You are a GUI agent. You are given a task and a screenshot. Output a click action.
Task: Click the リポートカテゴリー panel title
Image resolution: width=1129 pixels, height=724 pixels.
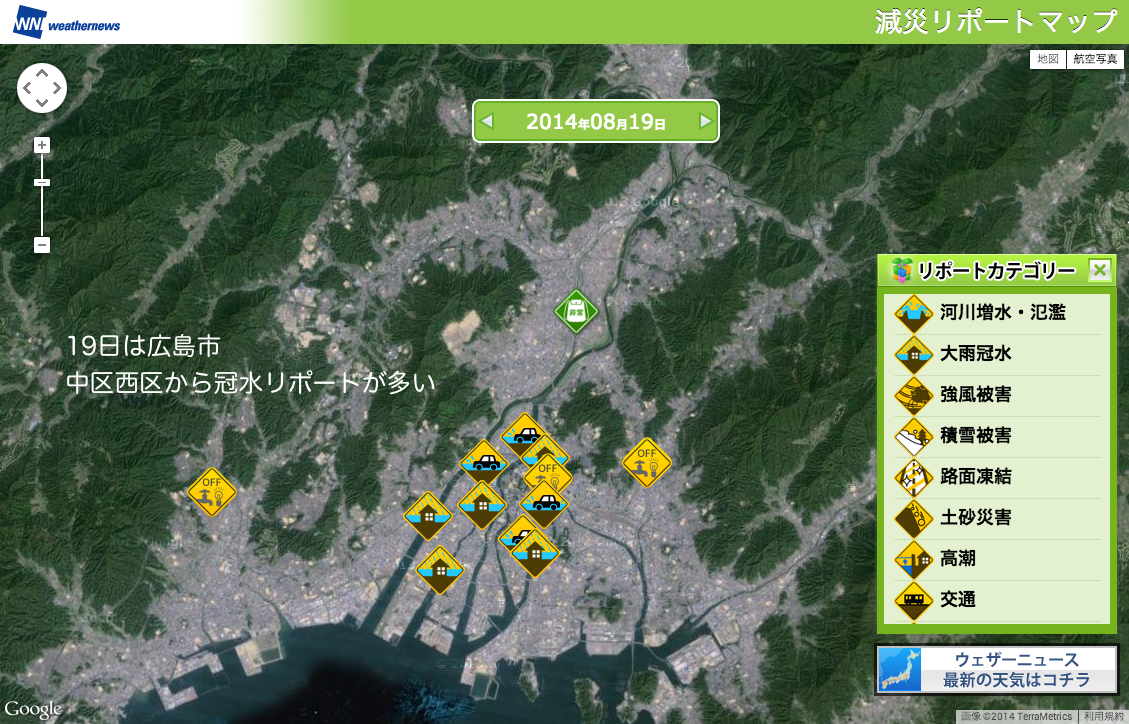tap(997, 271)
